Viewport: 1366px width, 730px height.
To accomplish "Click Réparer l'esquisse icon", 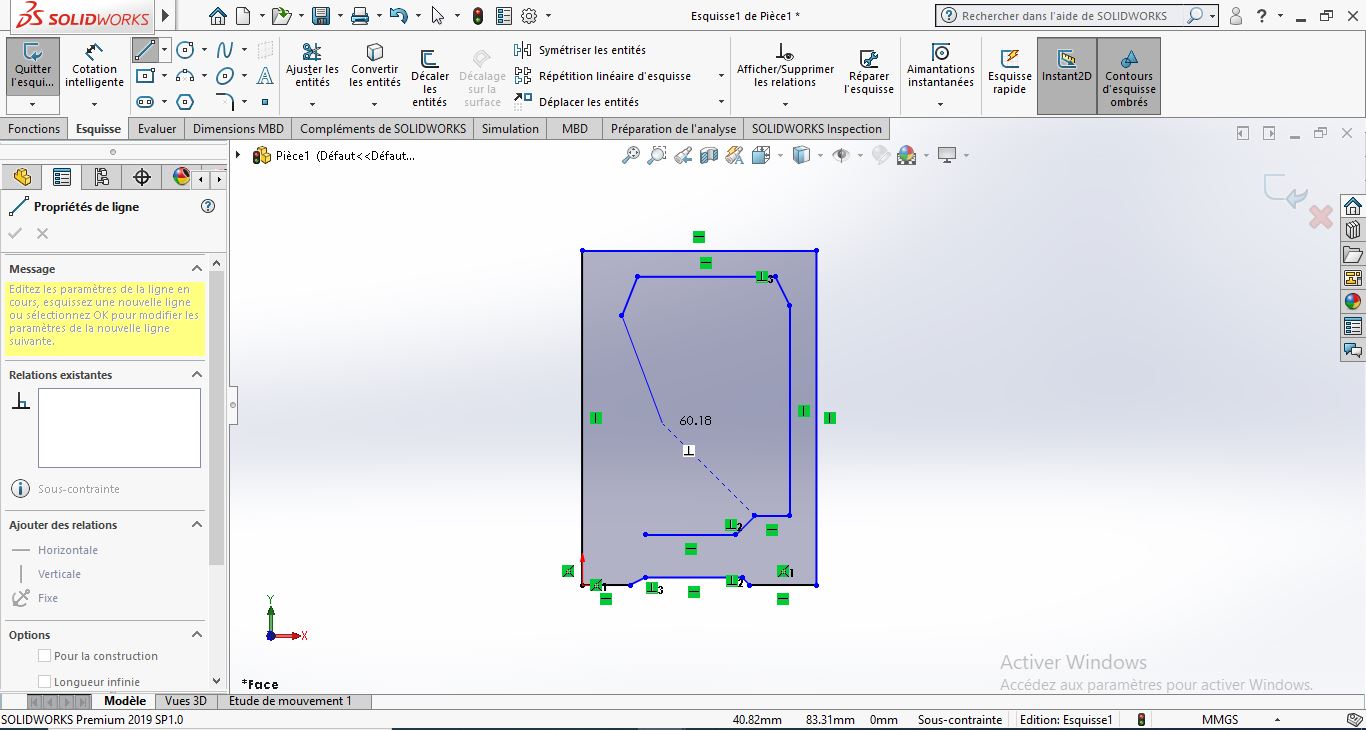I will tap(869, 59).
